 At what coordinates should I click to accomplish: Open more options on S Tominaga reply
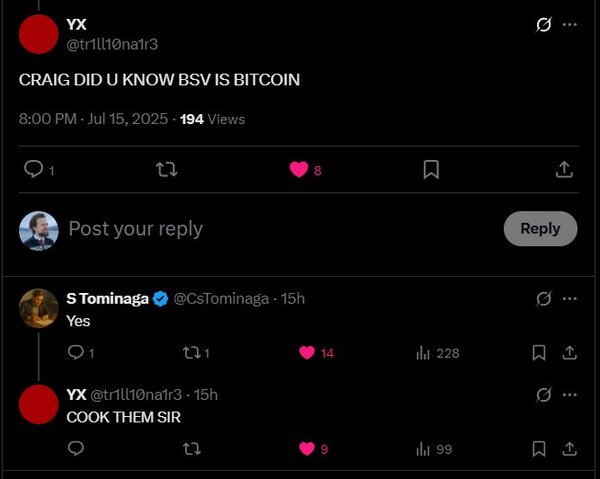570,299
